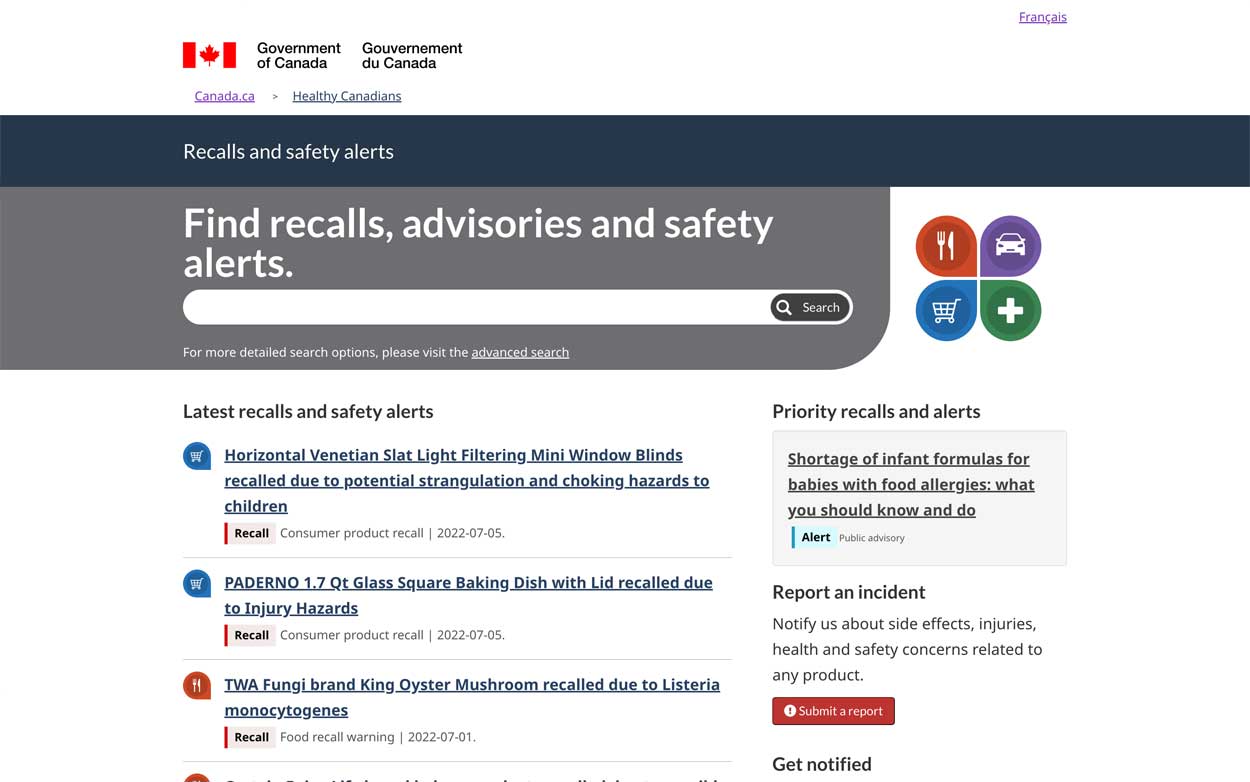This screenshot has width=1250, height=782.
Task: Click the Get notified heading
Action: (822, 764)
